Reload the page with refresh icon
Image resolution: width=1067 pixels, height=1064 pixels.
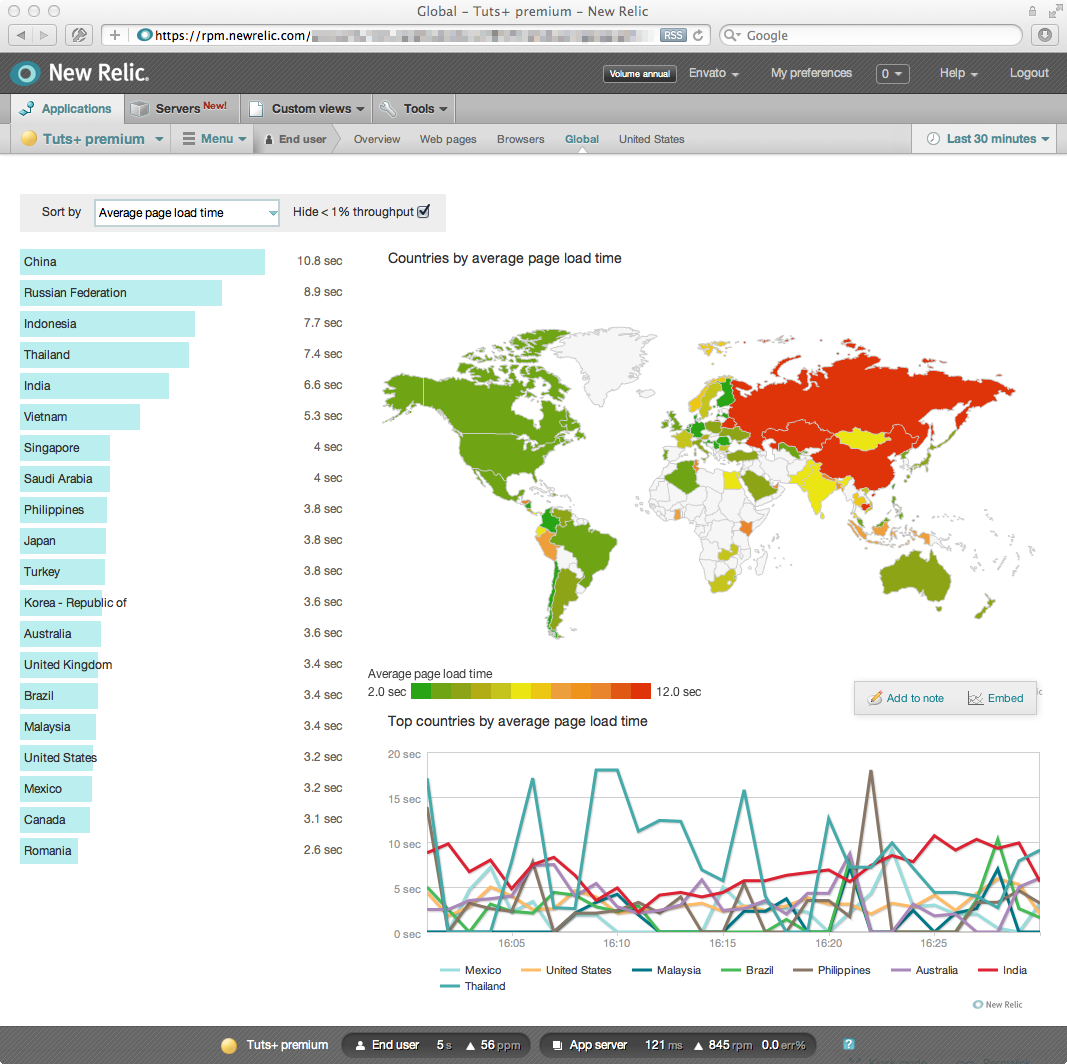[x=698, y=35]
